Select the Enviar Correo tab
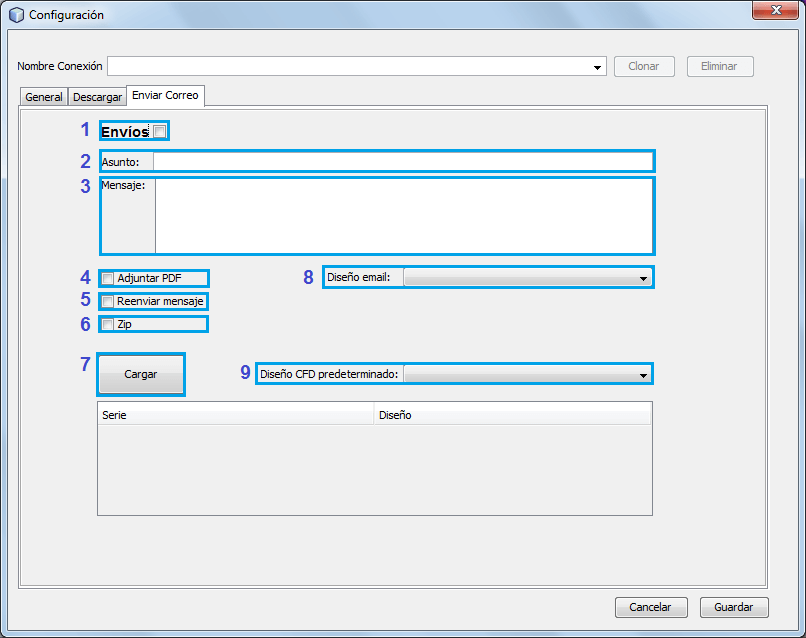The width and height of the screenshot is (806, 638). point(165,96)
